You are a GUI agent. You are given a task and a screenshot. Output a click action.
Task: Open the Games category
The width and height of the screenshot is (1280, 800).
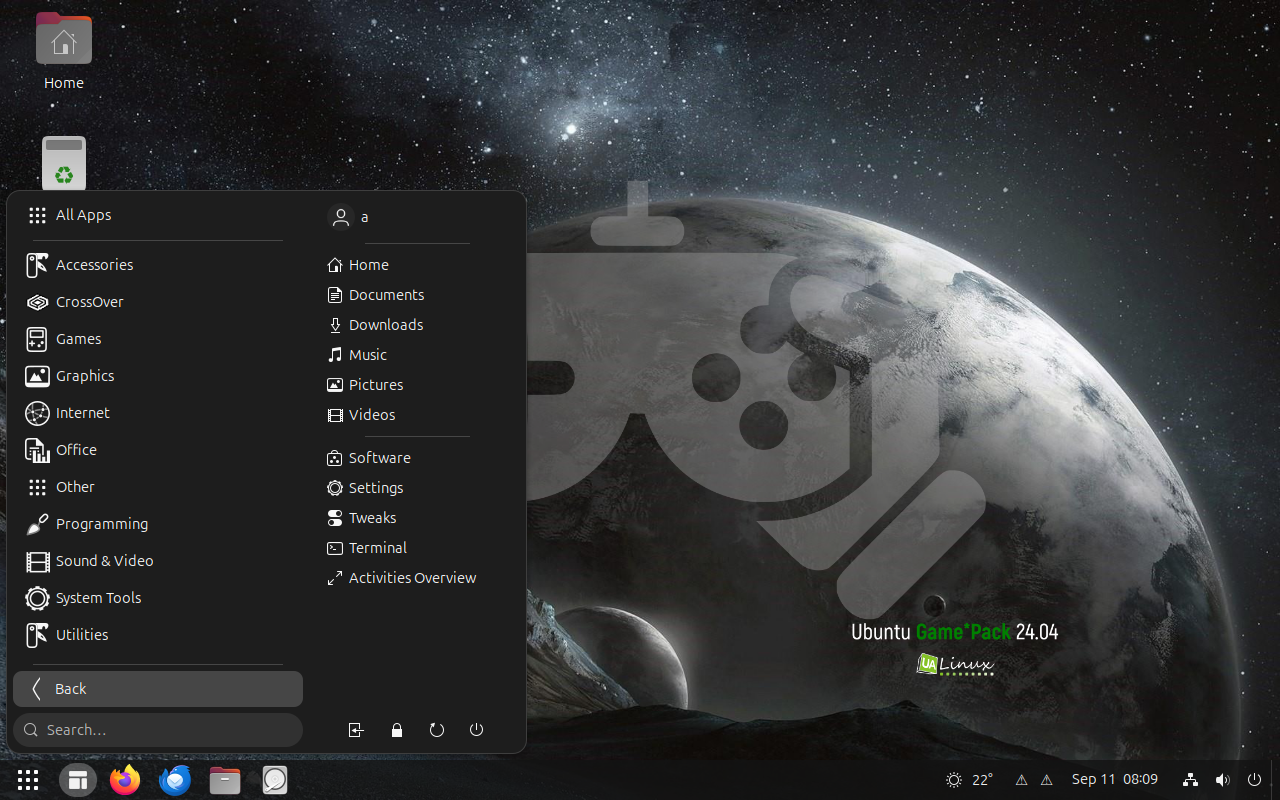[x=78, y=339]
